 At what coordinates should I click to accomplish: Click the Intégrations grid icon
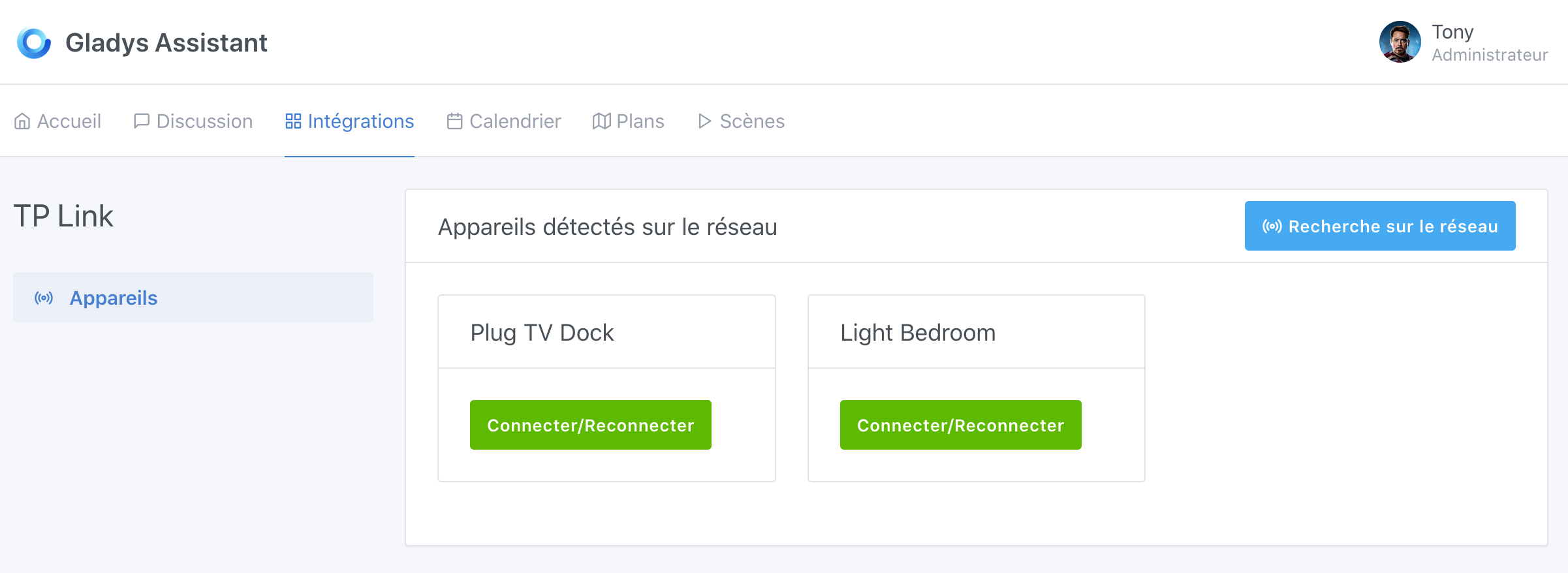coord(292,120)
